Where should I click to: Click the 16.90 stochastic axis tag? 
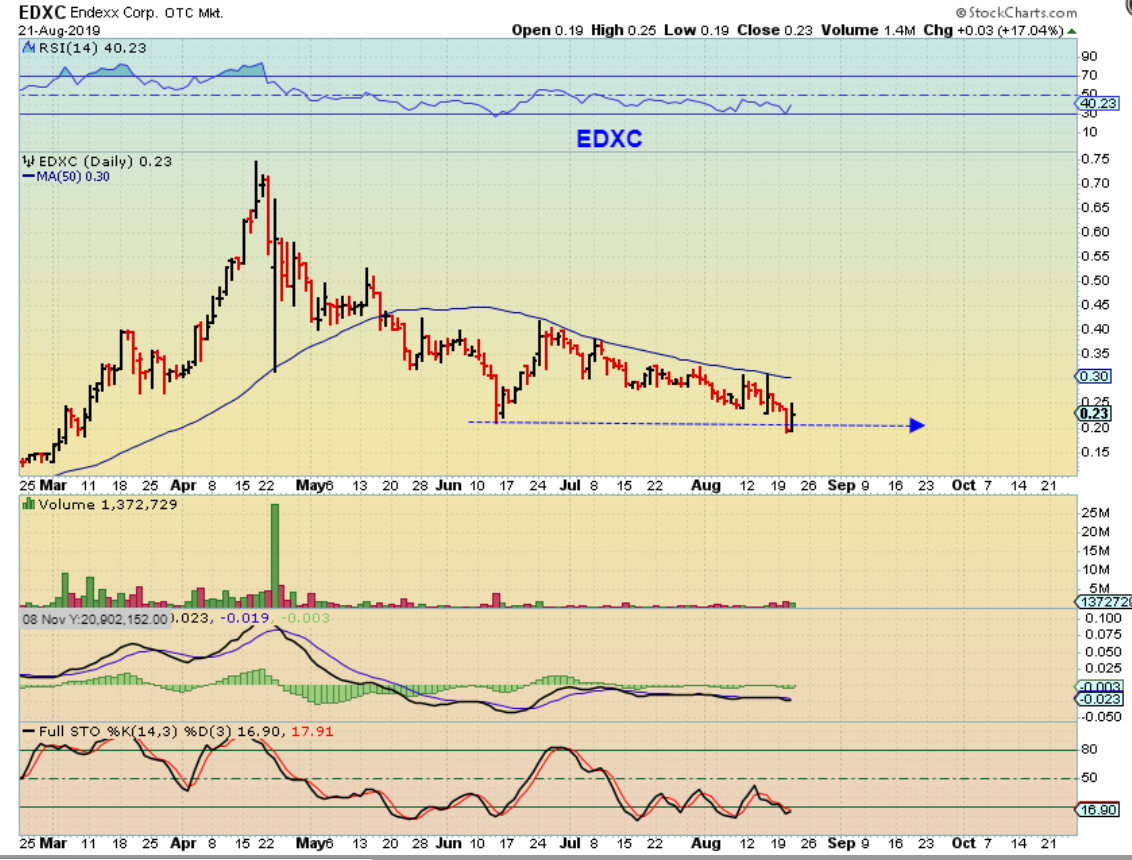(1098, 809)
